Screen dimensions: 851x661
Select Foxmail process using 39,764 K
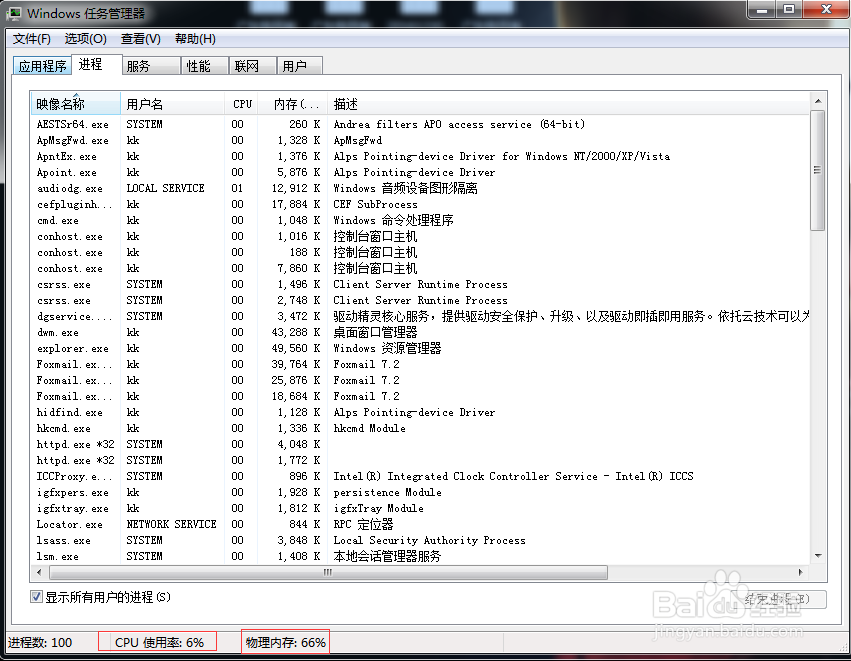click(420, 365)
